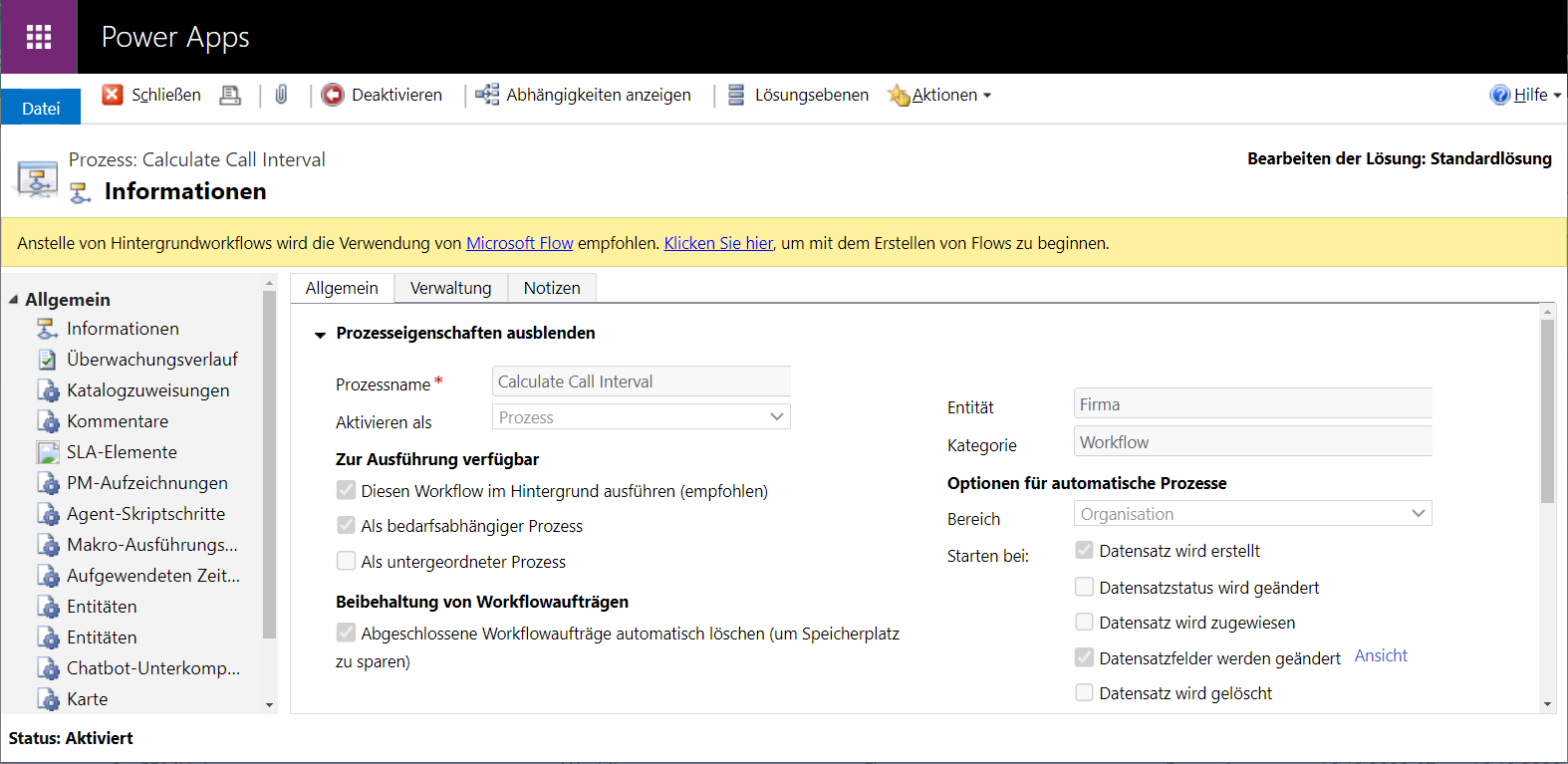The image size is (1568, 764).
Task: Click the Entität Firma field
Action: (1253, 403)
